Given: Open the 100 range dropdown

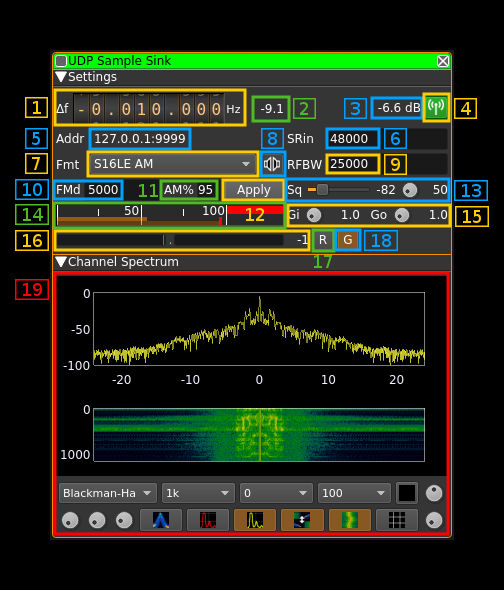Looking at the screenshot, I should (x=354, y=493).
